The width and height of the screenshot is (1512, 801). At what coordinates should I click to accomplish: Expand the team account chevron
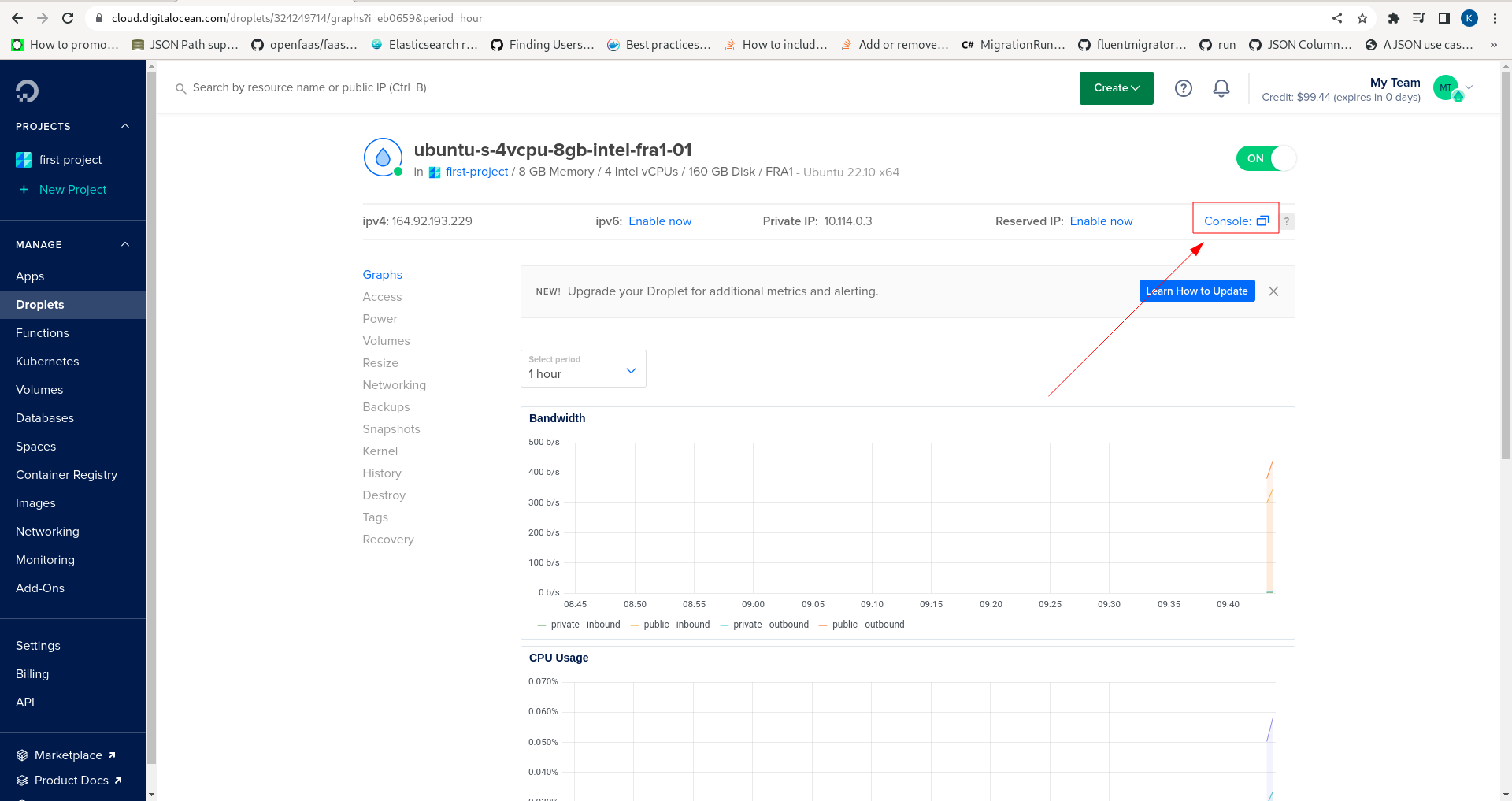pos(1469,87)
